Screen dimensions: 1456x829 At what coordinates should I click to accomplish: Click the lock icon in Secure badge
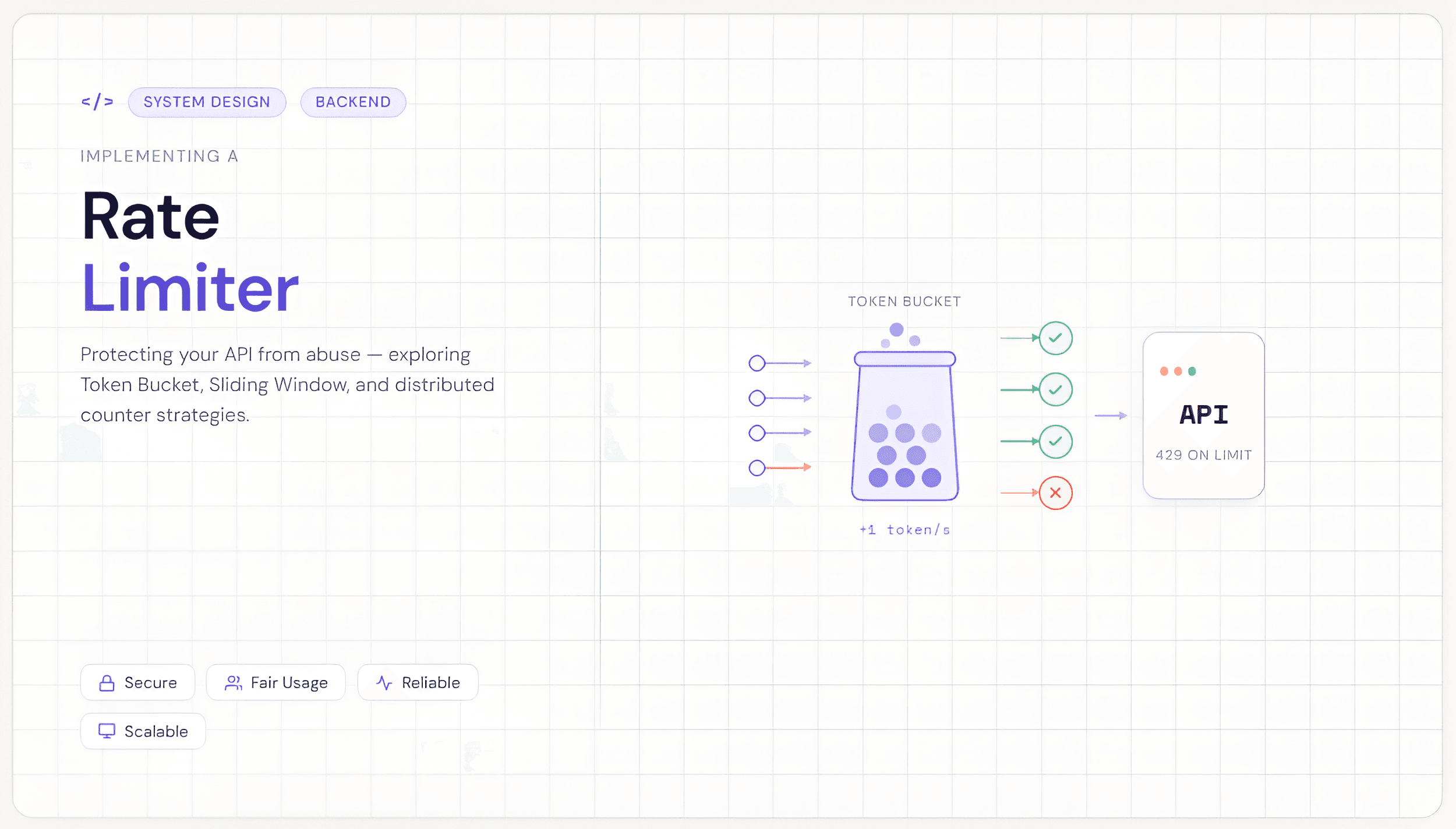pyautogui.click(x=107, y=683)
